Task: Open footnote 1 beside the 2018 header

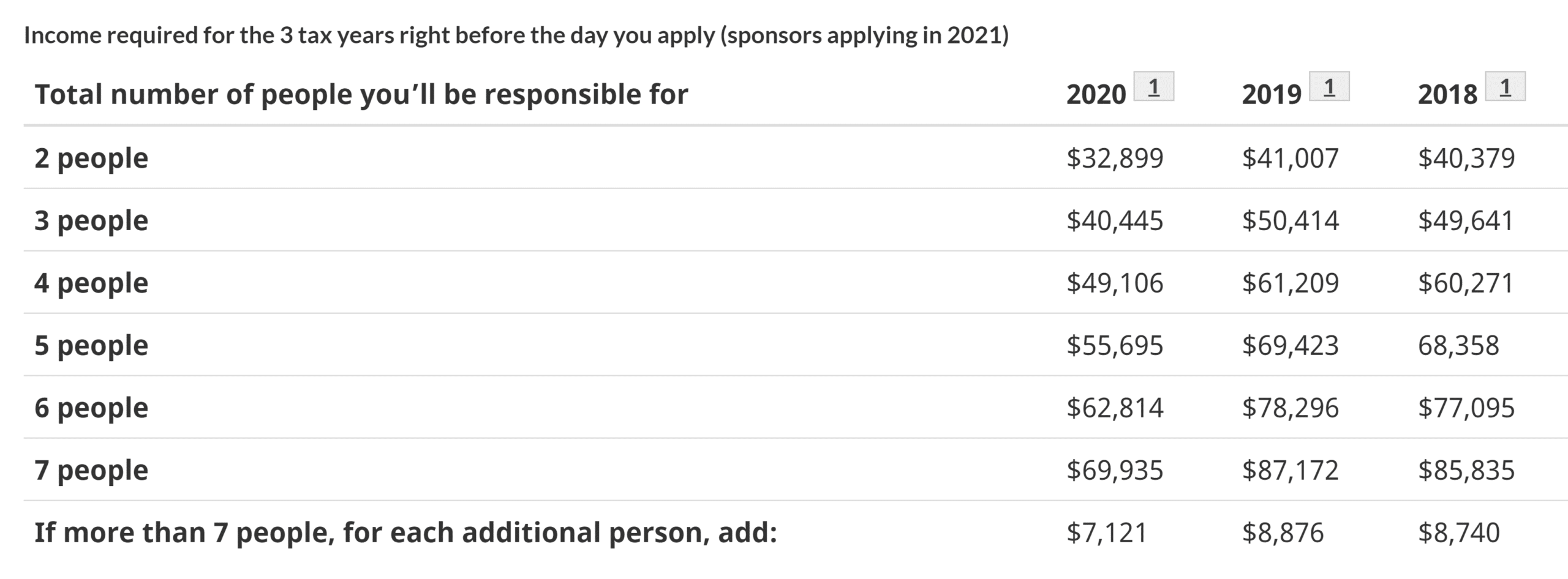Action: point(1504,87)
